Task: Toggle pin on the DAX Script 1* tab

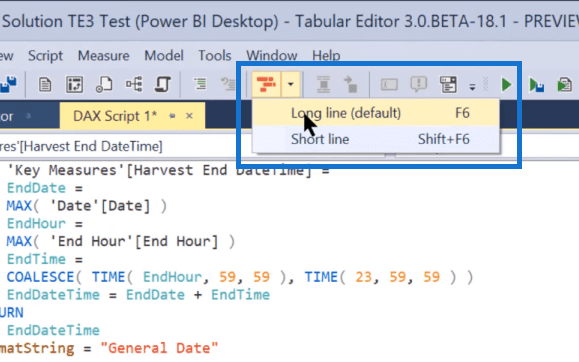Action: [x=172, y=116]
